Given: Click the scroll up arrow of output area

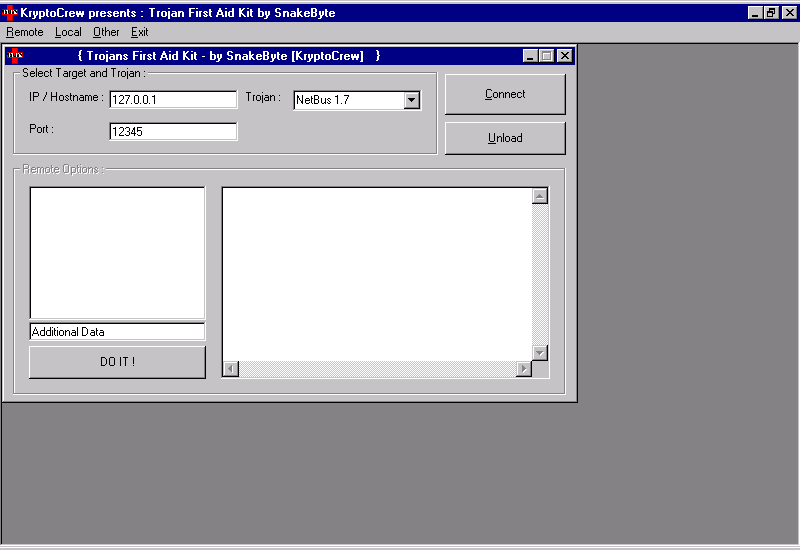Looking at the screenshot, I should [540, 196].
